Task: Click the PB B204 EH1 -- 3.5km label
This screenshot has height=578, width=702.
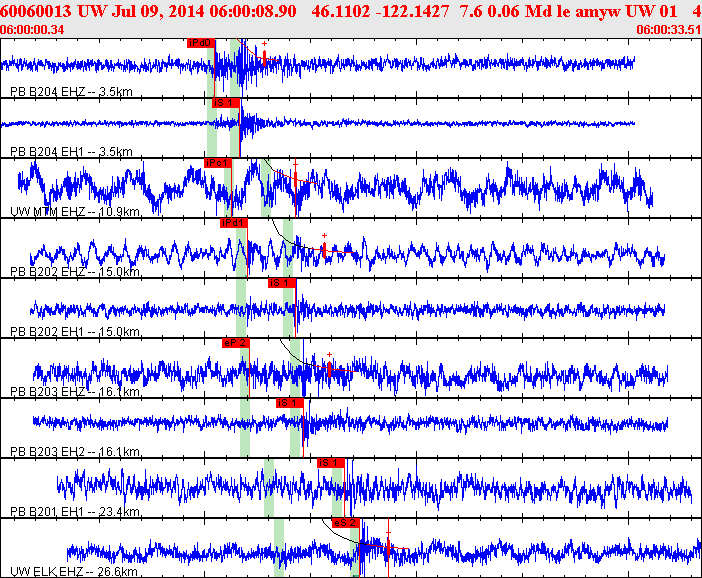Action: (x=72, y=152)
